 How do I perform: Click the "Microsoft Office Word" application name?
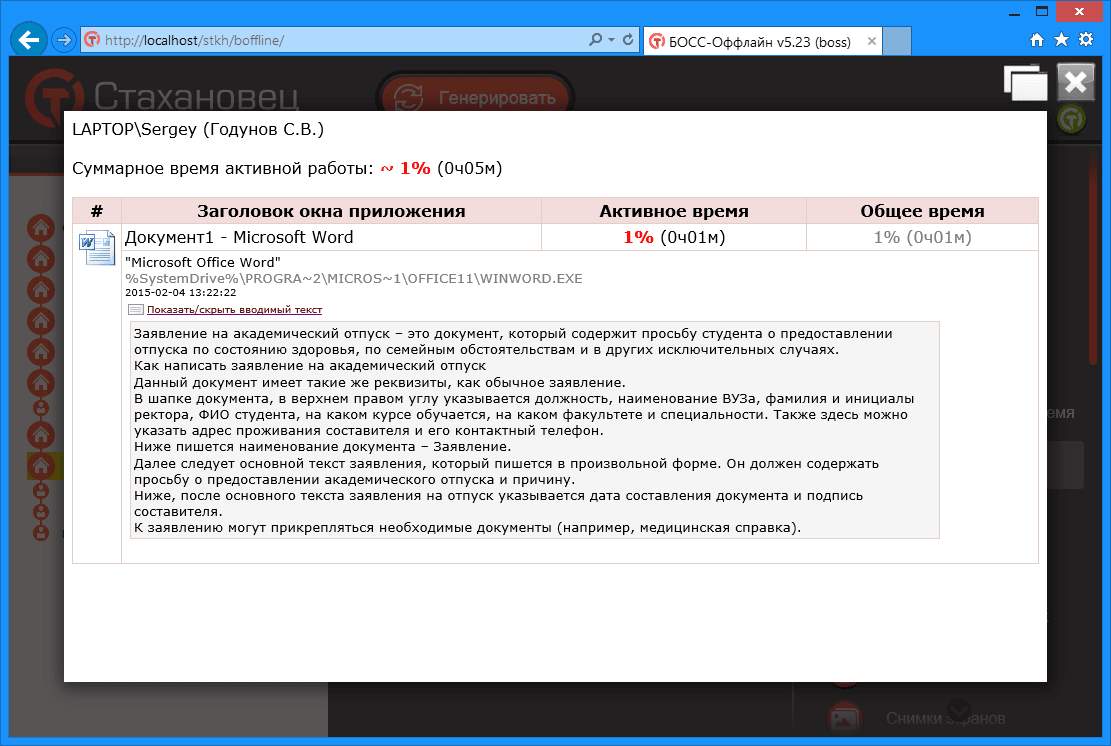tap(203, 262)
